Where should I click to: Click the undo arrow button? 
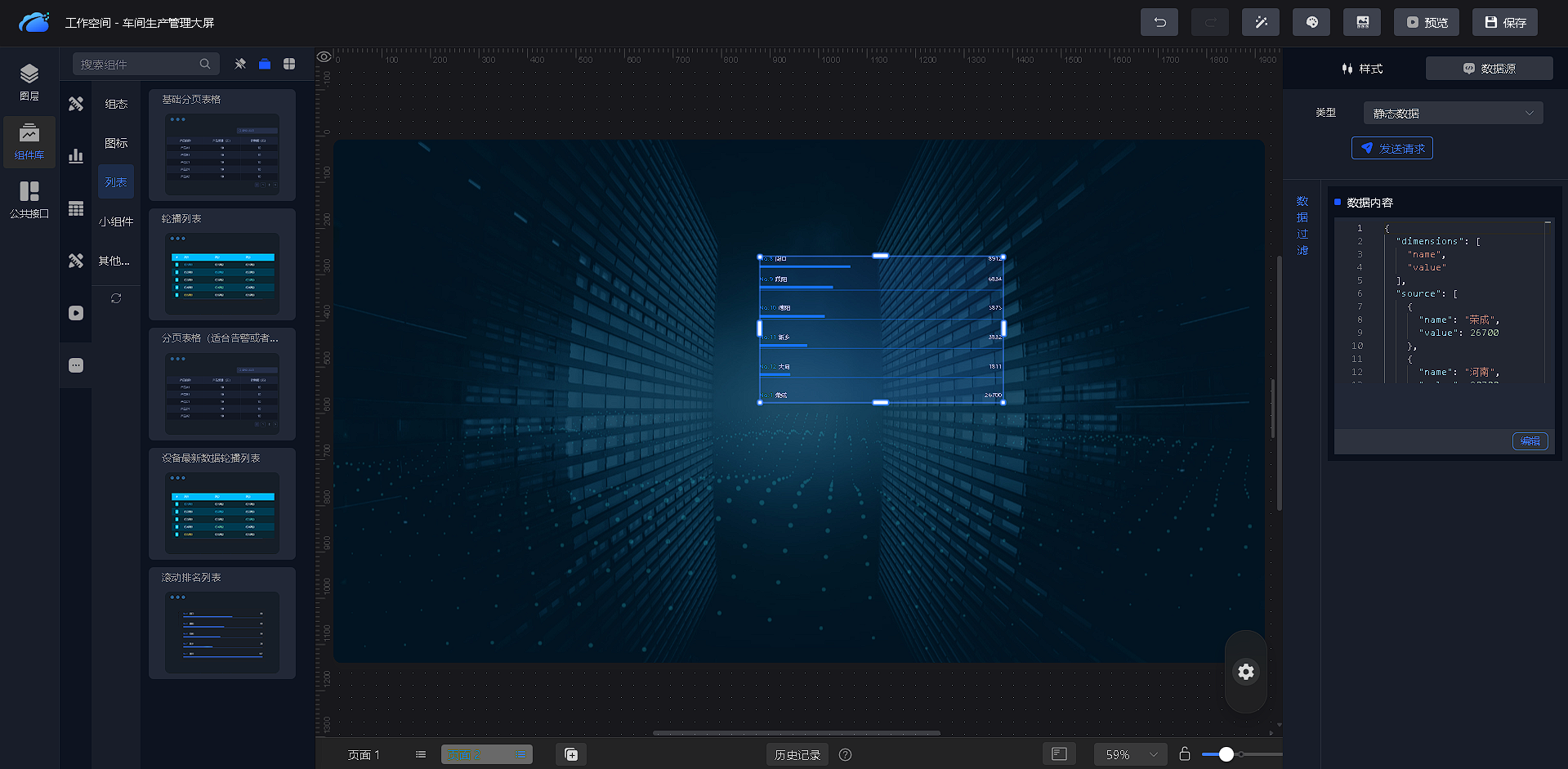1159,22
